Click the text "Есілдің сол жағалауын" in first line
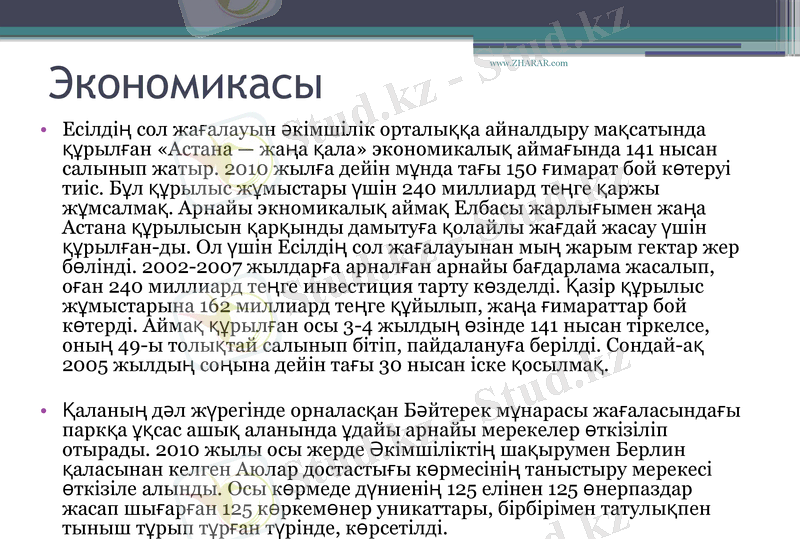 pos(169,130)
